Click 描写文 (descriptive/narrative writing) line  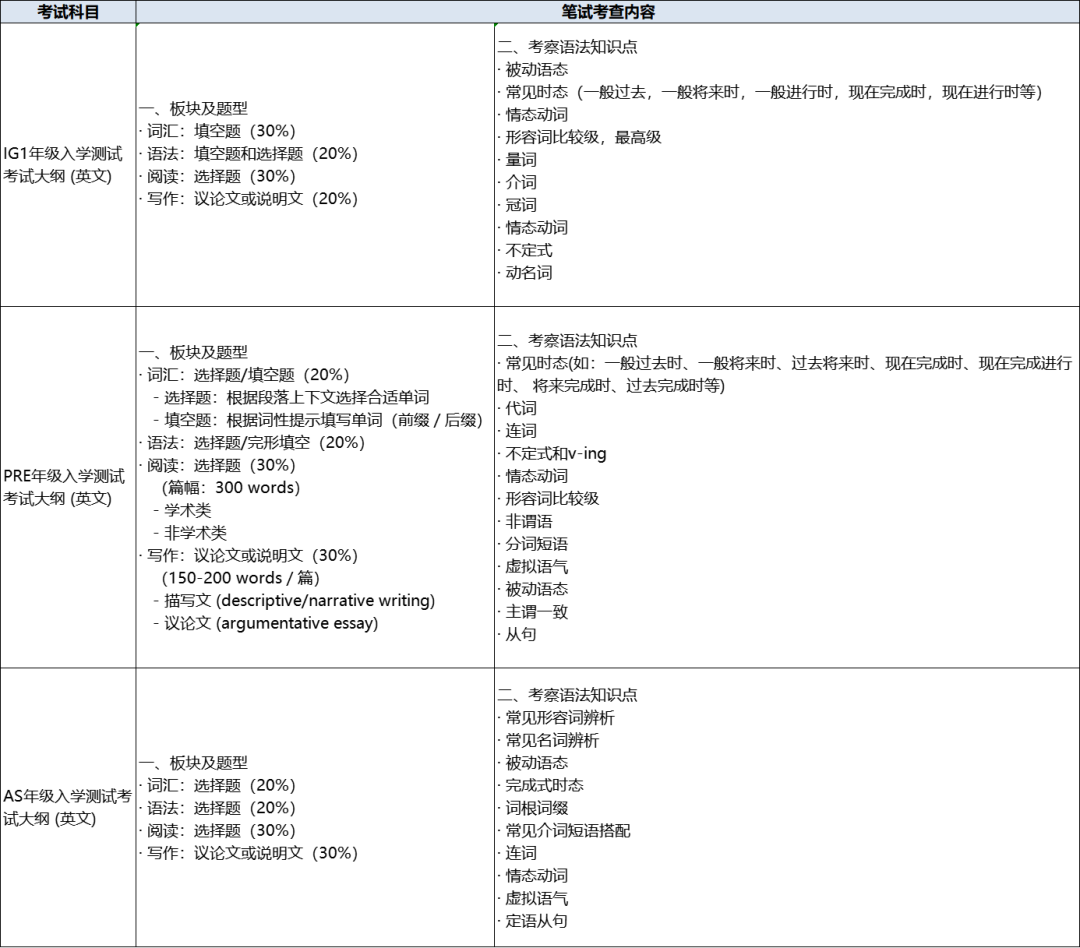tap(299, 601)
